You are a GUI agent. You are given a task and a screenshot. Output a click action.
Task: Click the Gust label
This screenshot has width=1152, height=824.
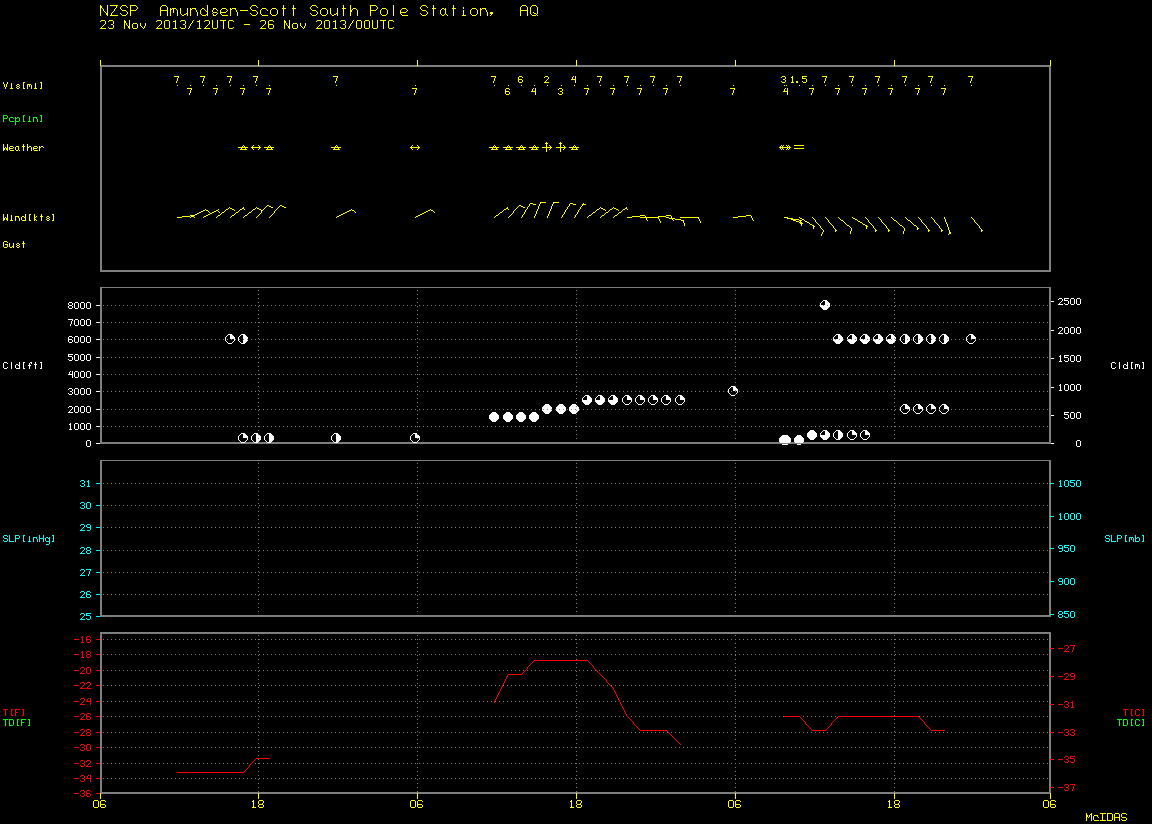pos(14,245)
